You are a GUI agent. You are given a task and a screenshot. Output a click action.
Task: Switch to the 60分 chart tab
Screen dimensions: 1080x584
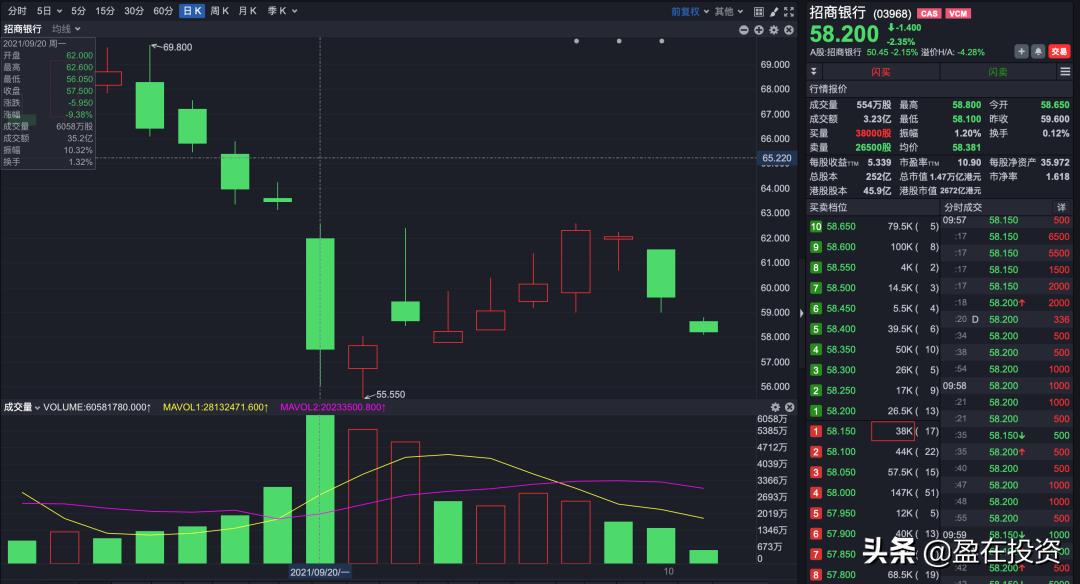(x=163, y=11)
